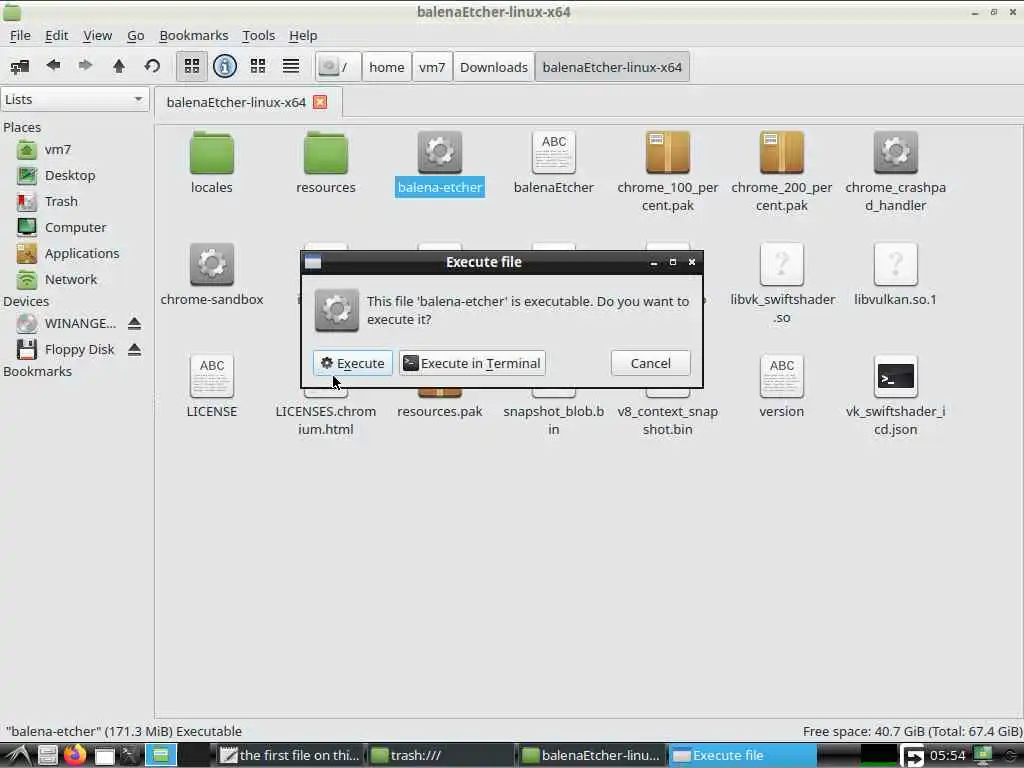Open Firefox from the taskbar

point(75,756)
